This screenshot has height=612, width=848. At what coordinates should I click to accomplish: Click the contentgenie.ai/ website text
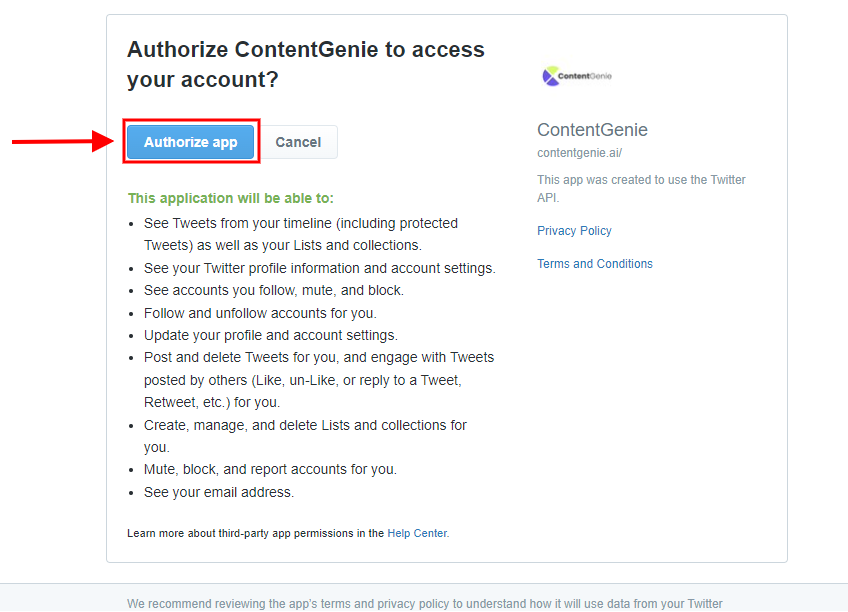click(579, 153)
